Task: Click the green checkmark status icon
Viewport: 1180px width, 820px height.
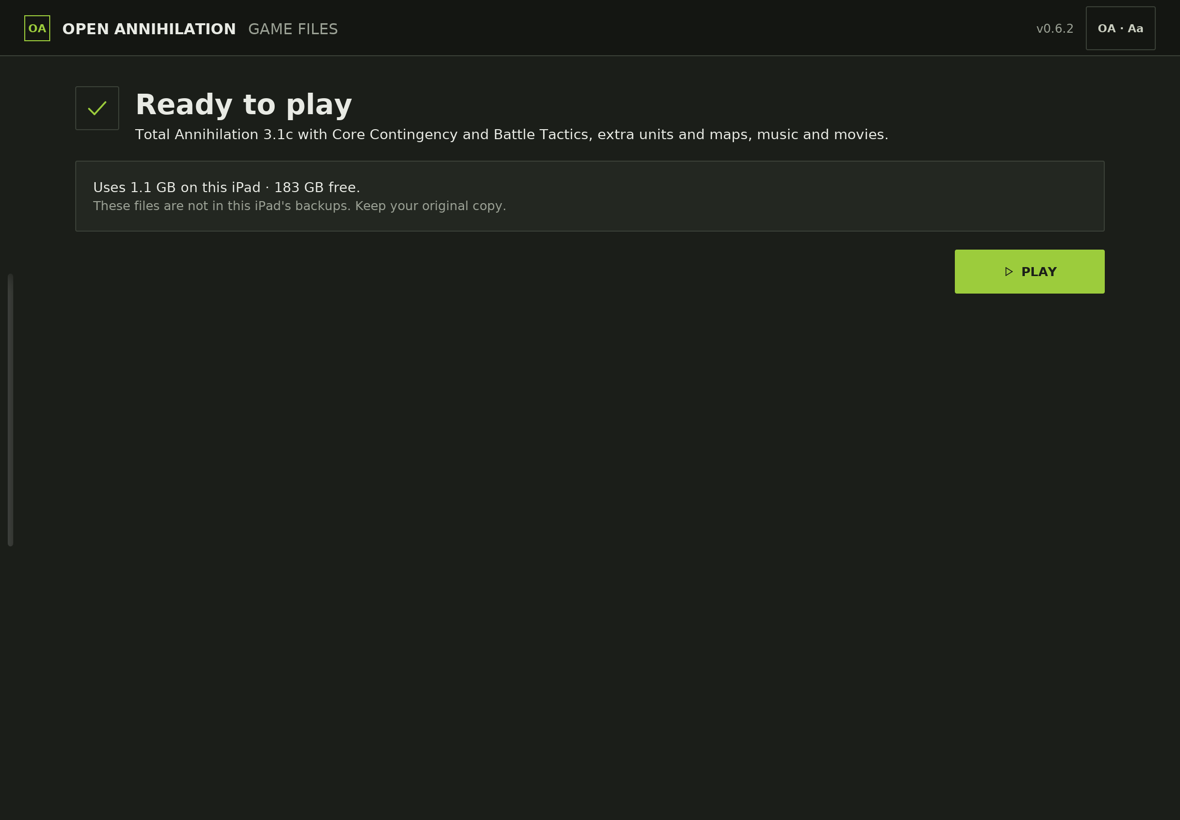Action: 97,108
